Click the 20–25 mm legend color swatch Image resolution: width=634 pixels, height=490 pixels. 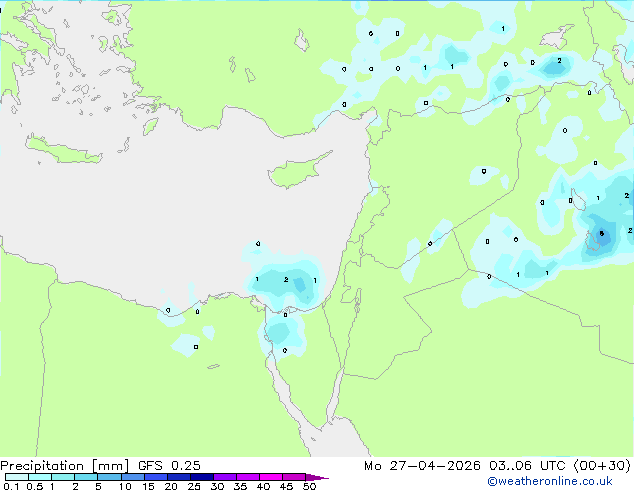pos(178,477)
